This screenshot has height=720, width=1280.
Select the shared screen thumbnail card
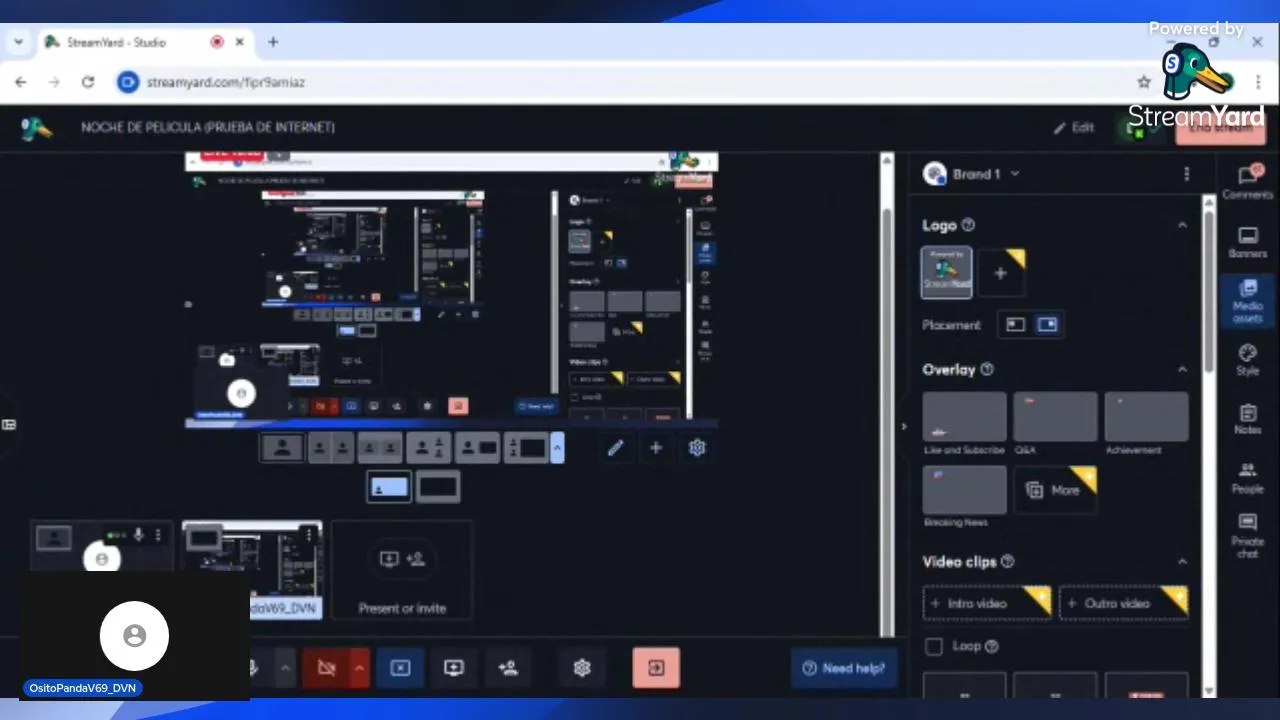252,570
